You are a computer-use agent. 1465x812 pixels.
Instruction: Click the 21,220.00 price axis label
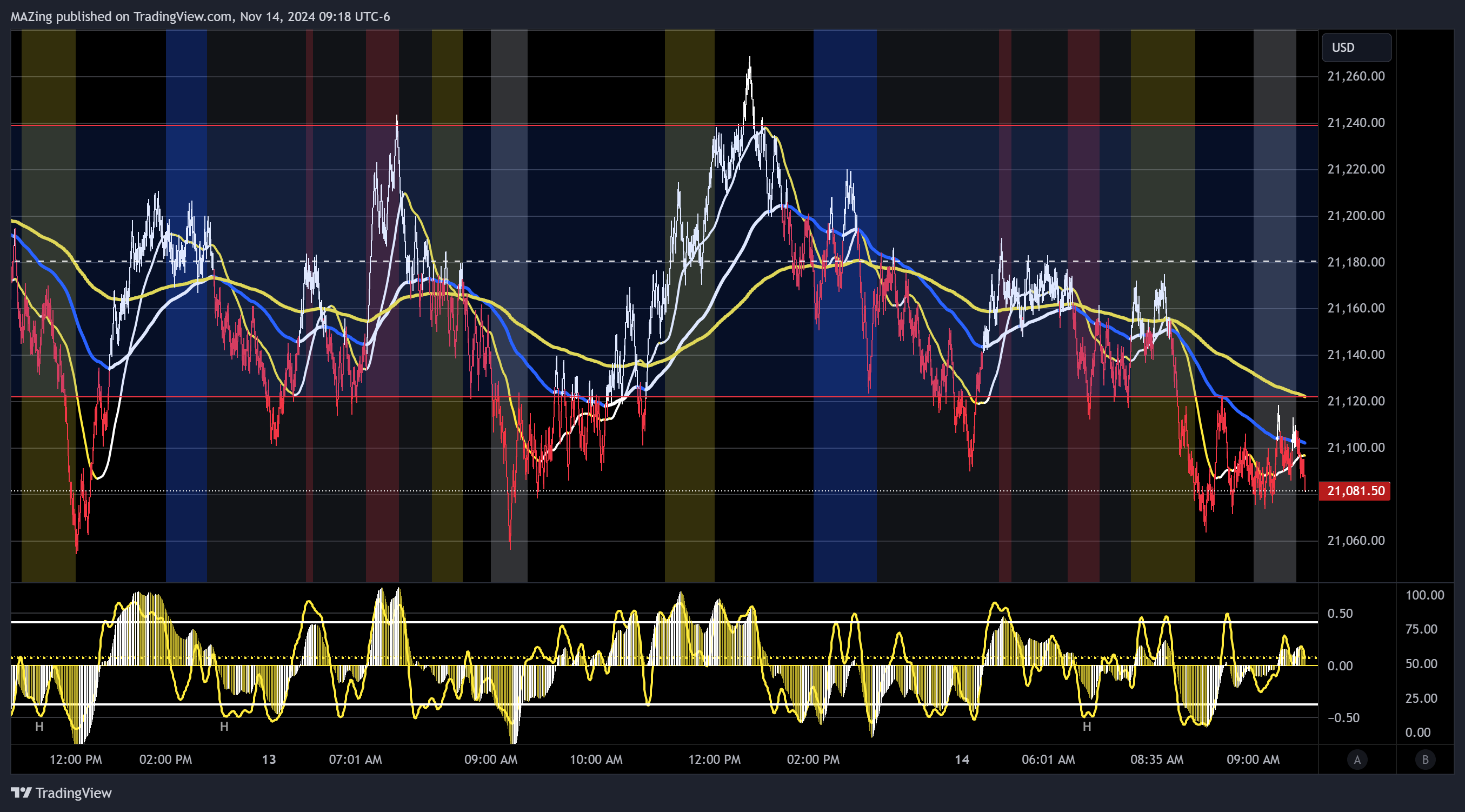pyautogui.click(x=1356, y=169)
